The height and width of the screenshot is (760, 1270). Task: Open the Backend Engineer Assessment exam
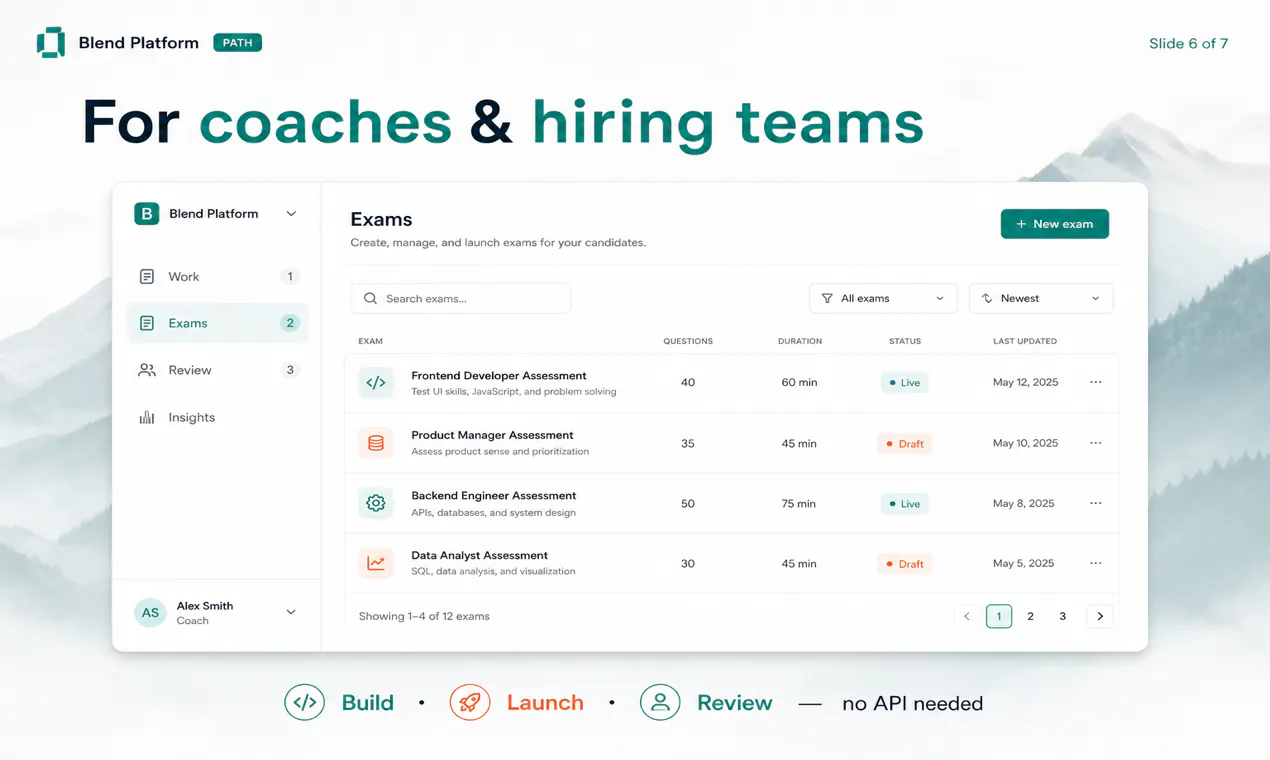[494, 495]
